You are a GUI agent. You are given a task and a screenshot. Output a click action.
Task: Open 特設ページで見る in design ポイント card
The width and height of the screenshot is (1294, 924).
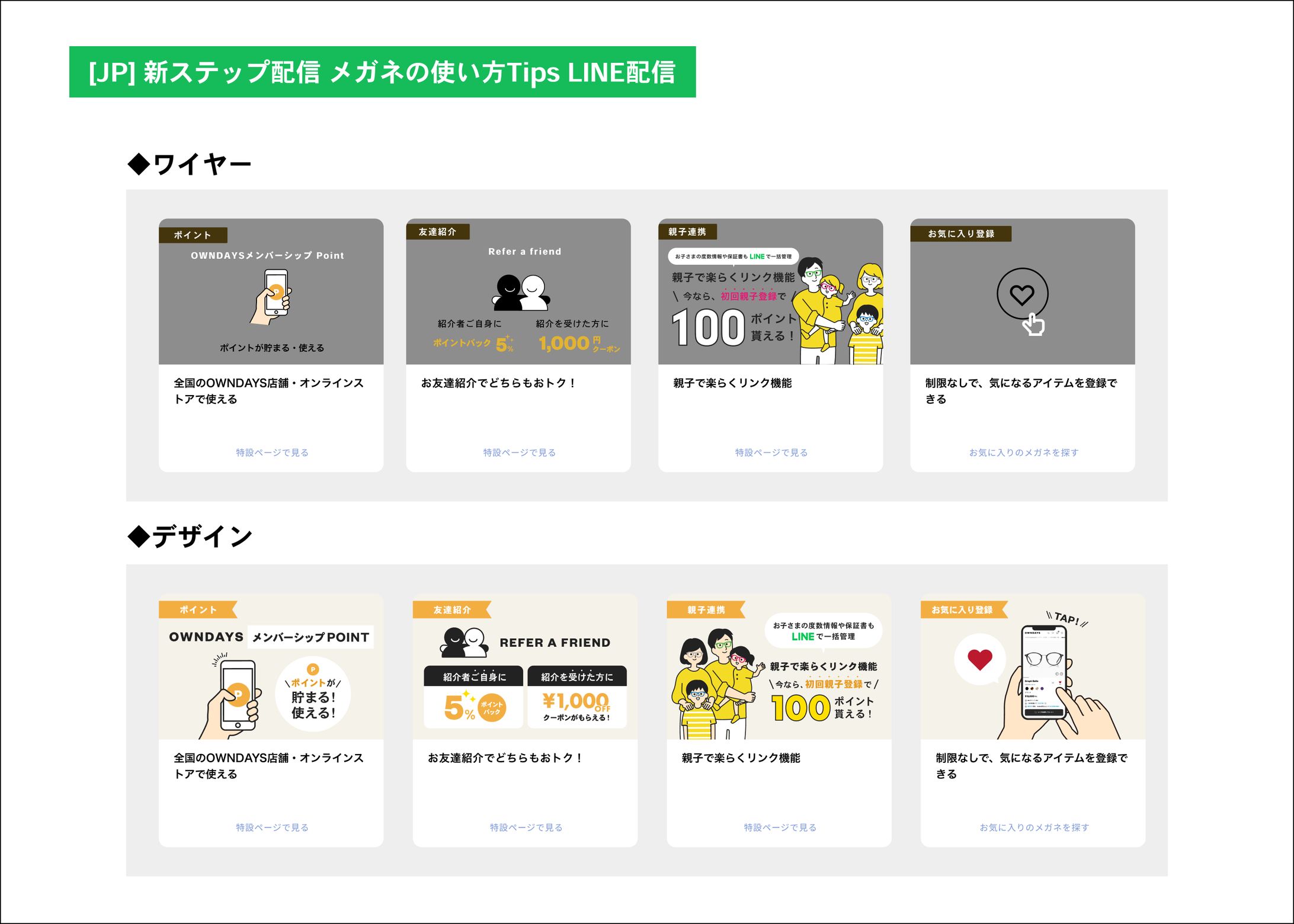click(x=272, y=827)
